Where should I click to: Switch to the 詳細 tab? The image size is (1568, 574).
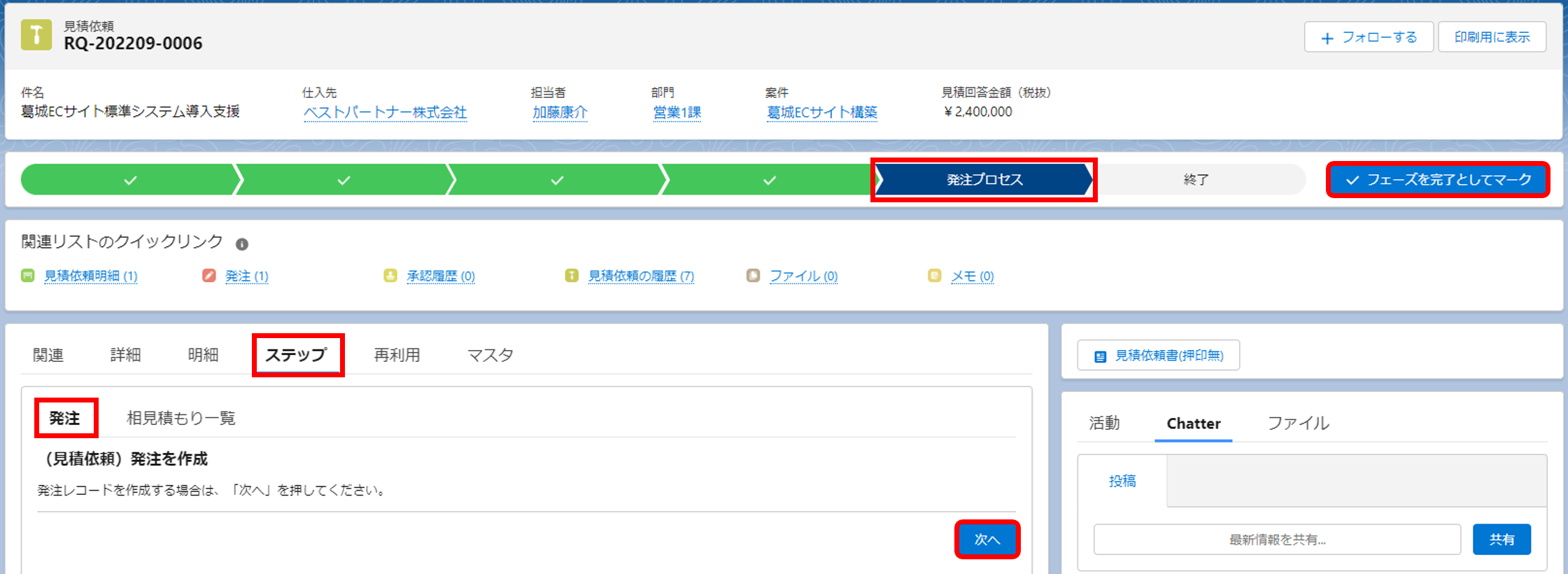tap(126, 355)
